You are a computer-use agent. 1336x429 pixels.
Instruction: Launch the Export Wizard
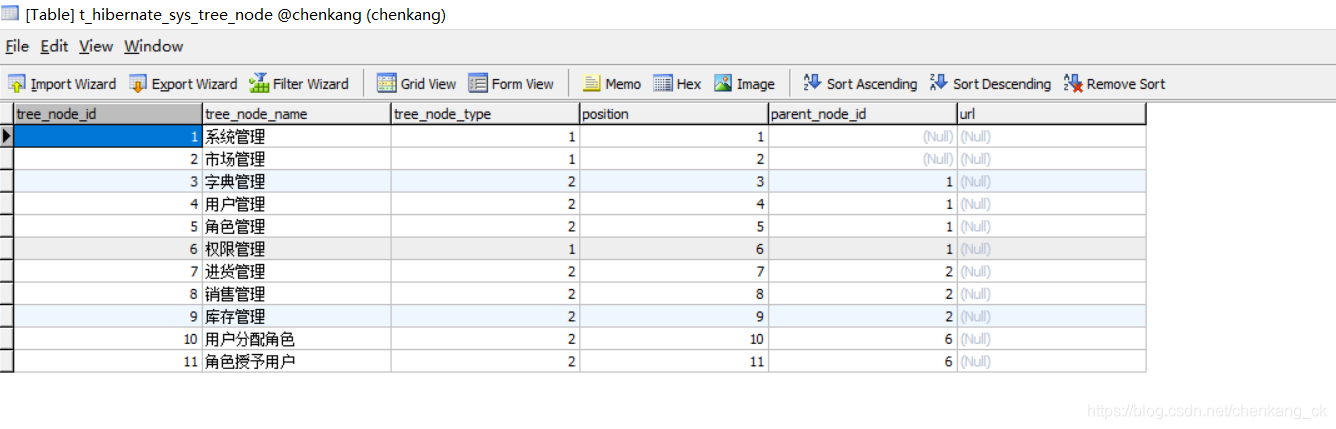coord(183,84)
